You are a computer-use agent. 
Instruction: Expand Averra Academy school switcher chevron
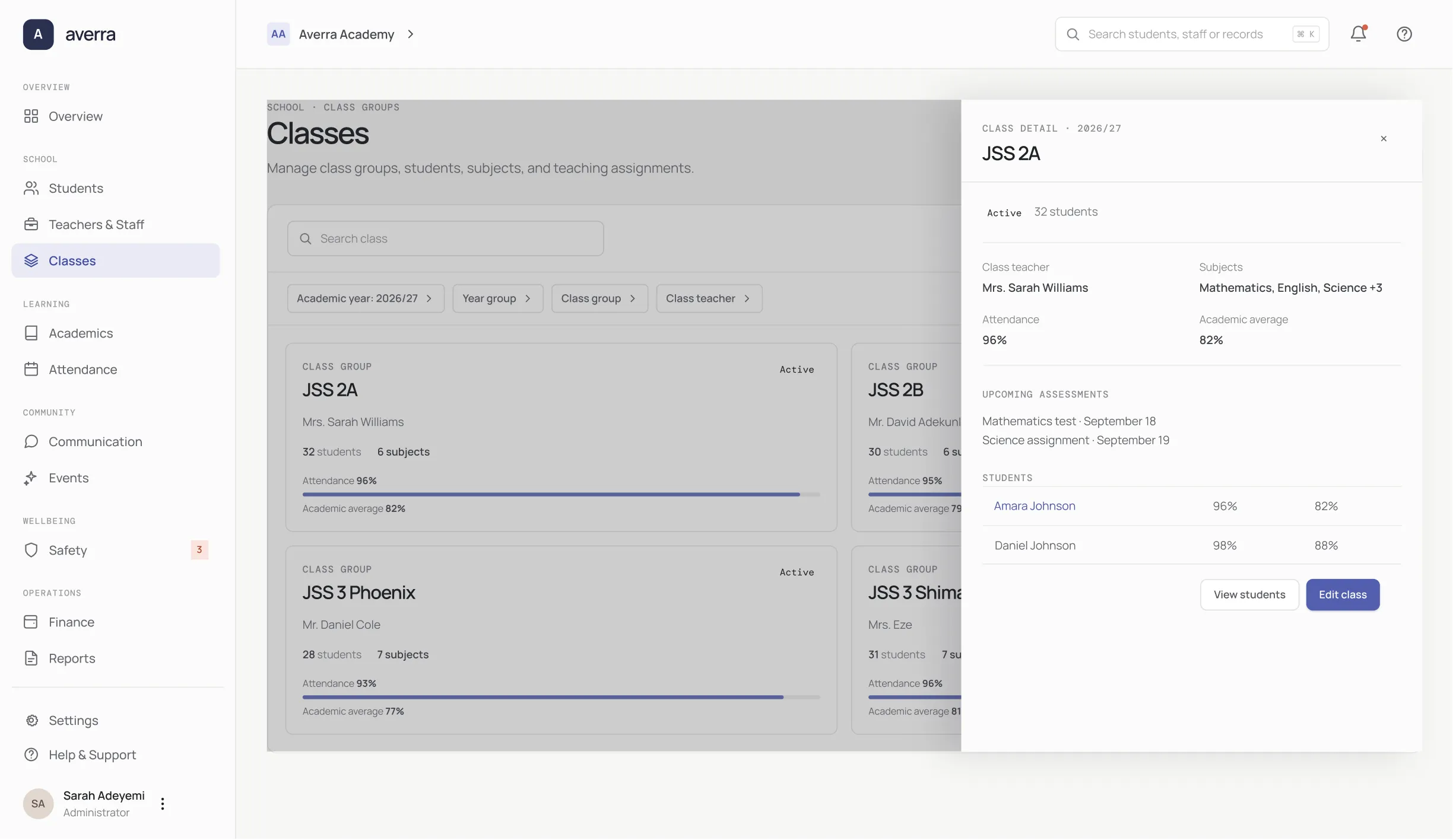[410, 34]
